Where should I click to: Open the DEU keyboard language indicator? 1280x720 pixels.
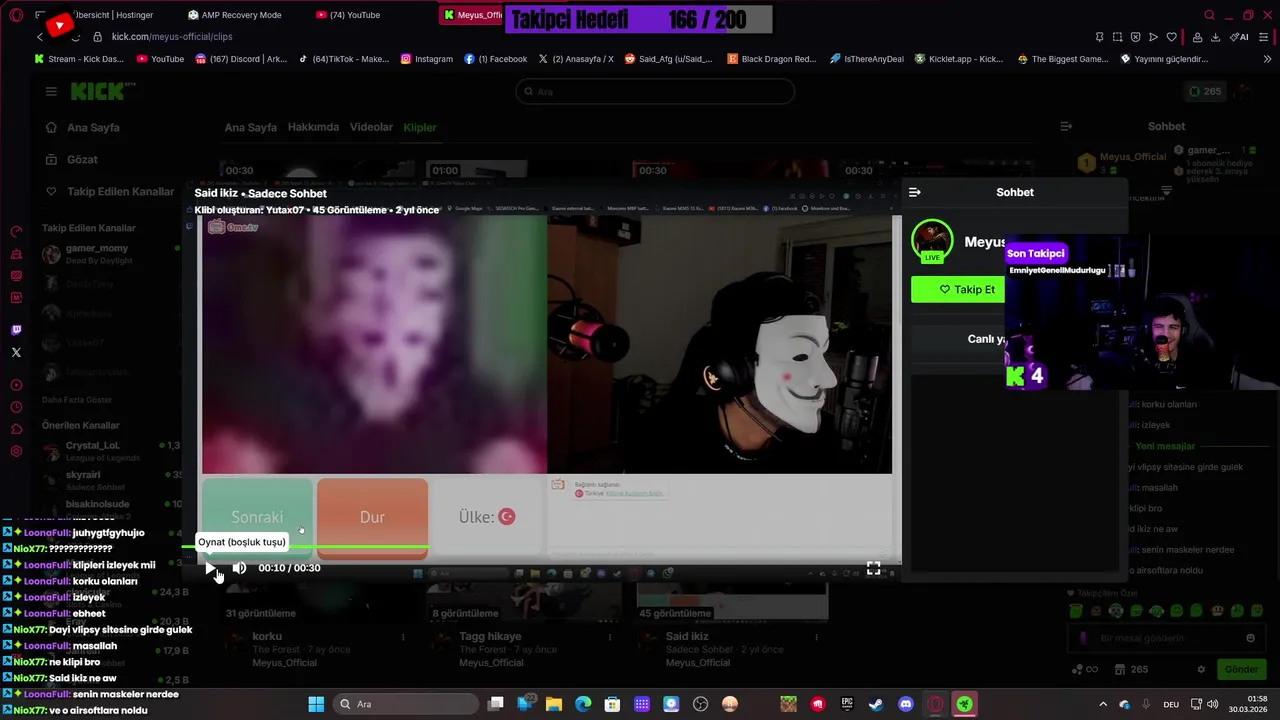tap(1171, 704)
